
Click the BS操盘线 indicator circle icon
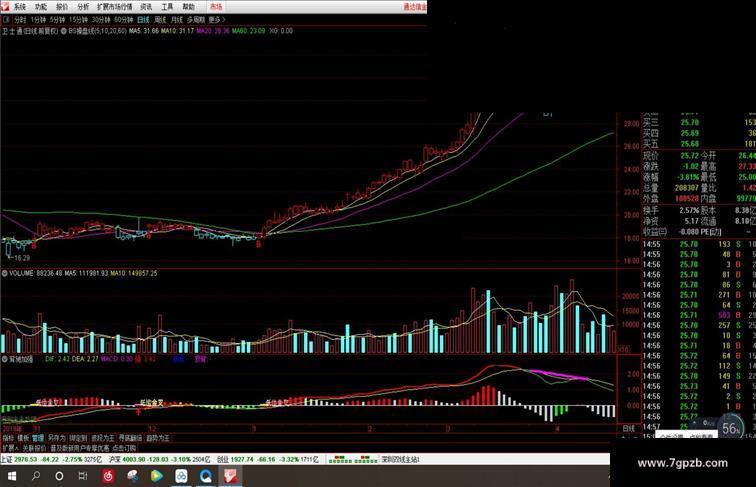(x=64, y=31)
